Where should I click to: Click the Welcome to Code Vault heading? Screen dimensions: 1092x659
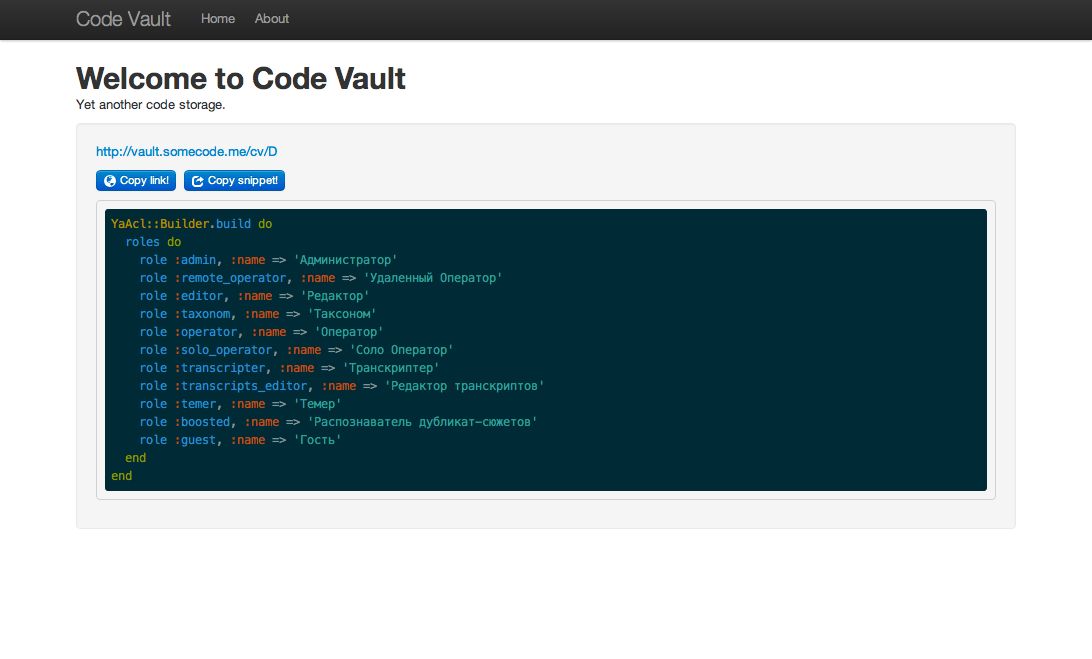click(240, 78)
